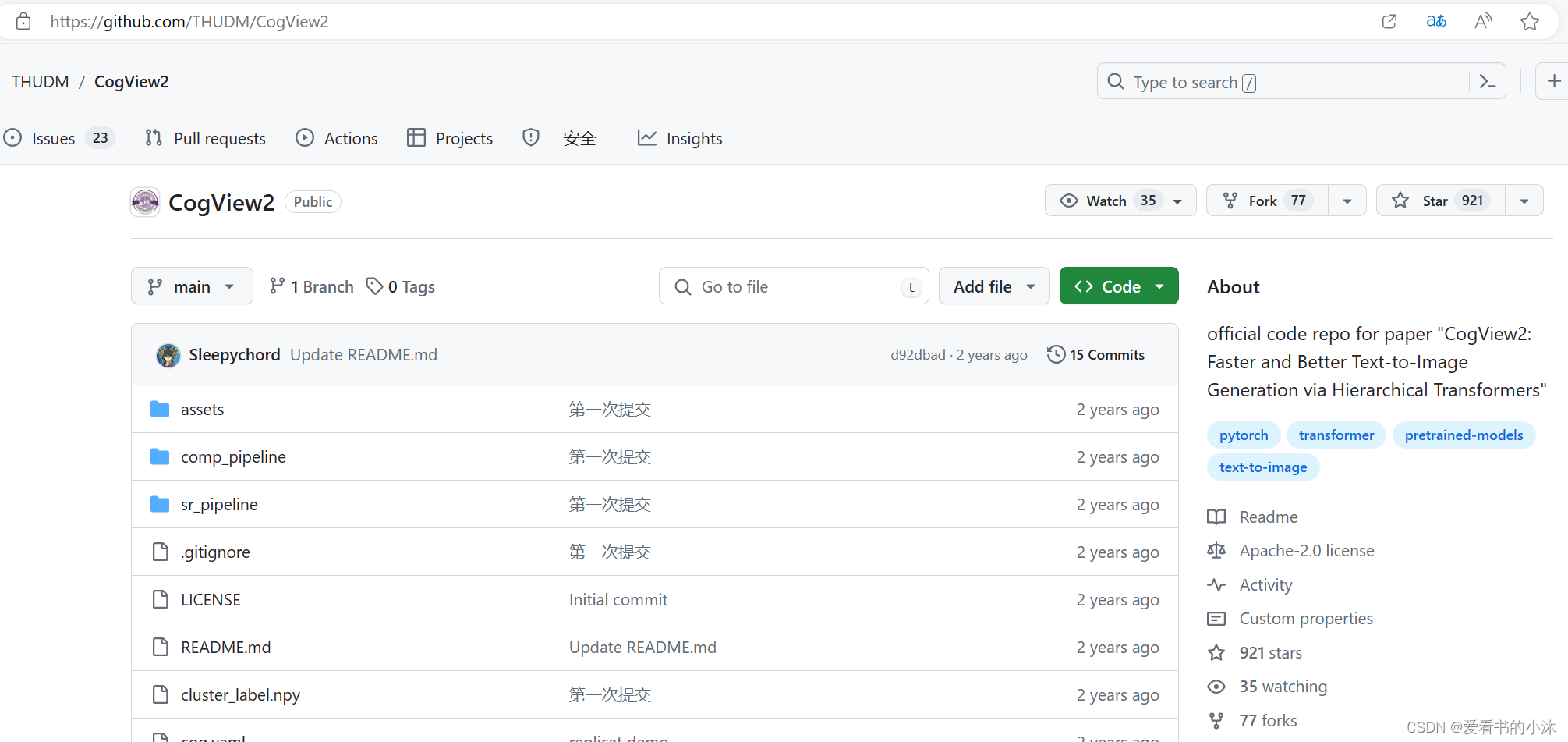Click the Public visibility badge
1568x742 pixels.
(x=313, y=202)
